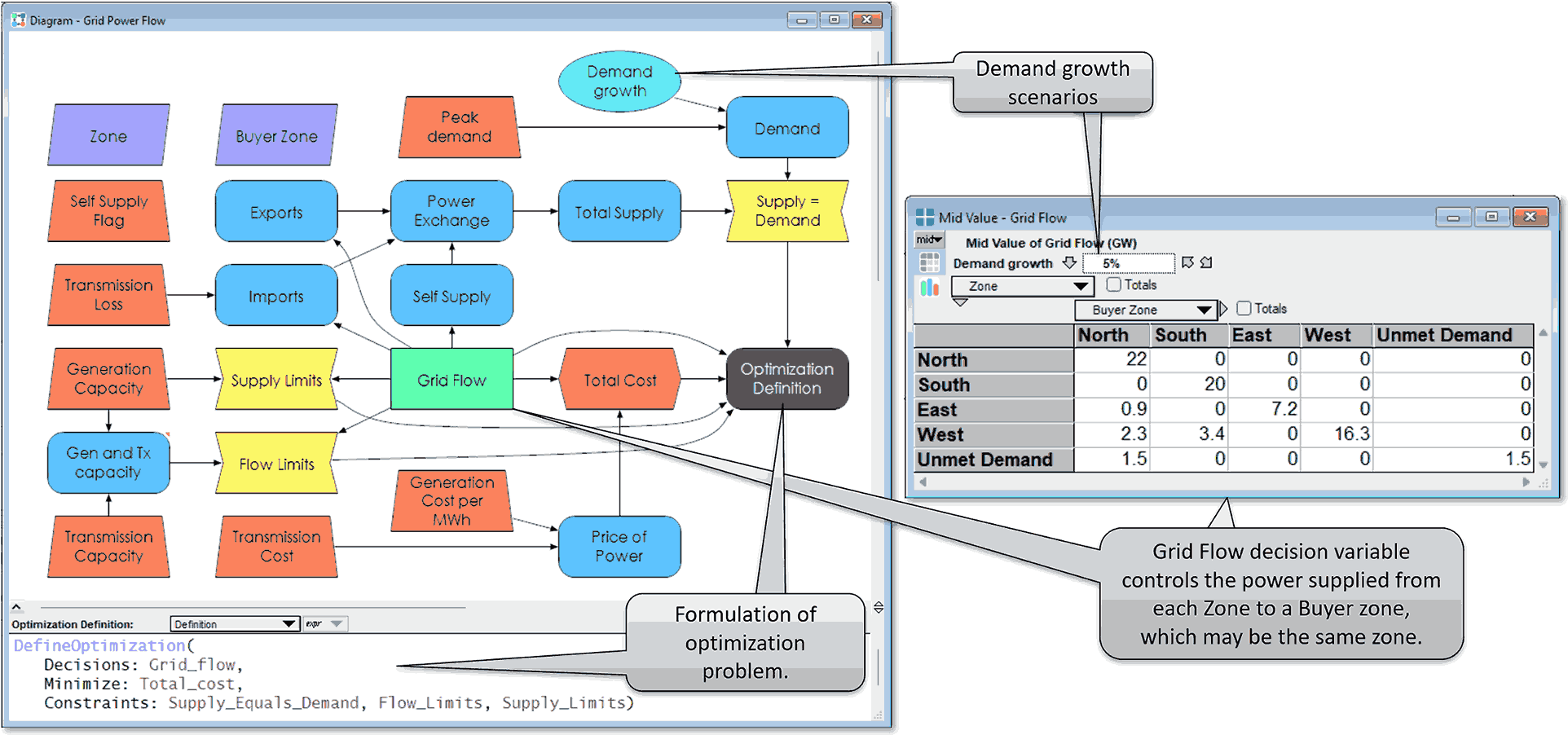1568x735 pixels.
Task: Select the green Grid Flow decision node
Action: tap(451, 379)
